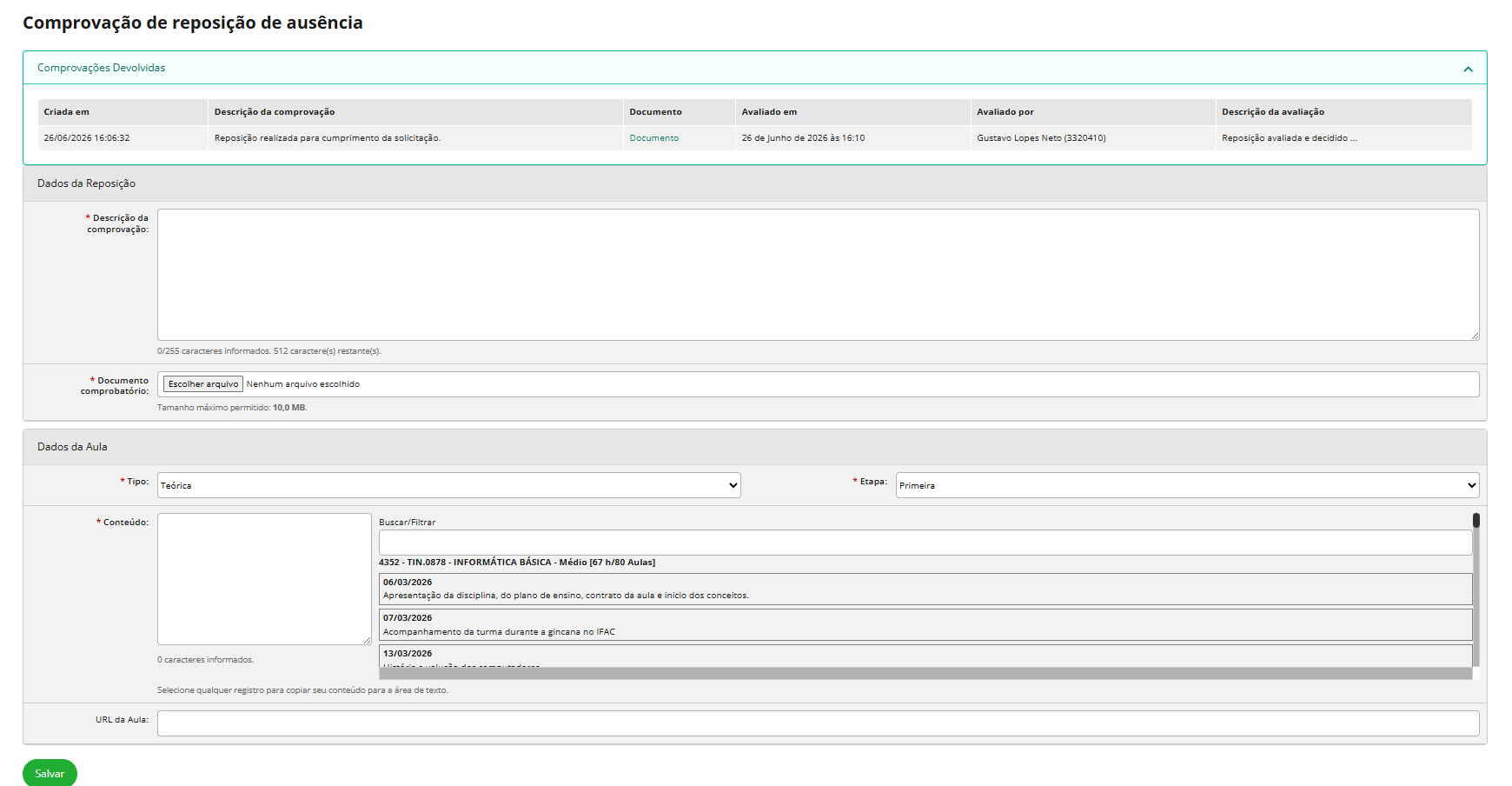The height and width of the screenshot is (786, 1512).
Task: Collapse the Comprovações Devolvidas panel chevron
Action: point(1468,69)
